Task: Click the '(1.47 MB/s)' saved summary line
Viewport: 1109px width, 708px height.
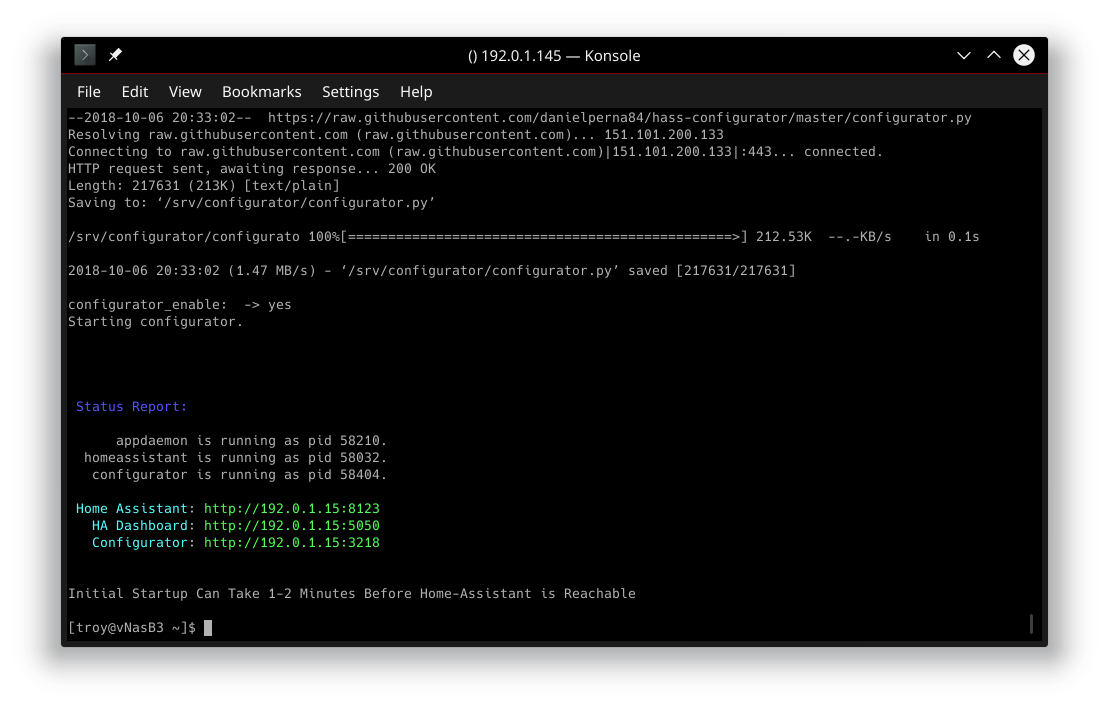Action: point(431,271)
